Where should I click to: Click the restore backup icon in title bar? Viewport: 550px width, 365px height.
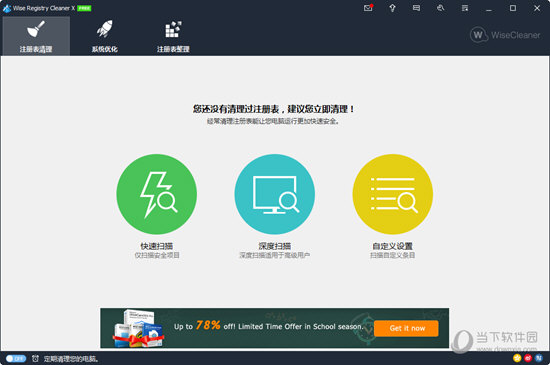[x=441, y=8]
